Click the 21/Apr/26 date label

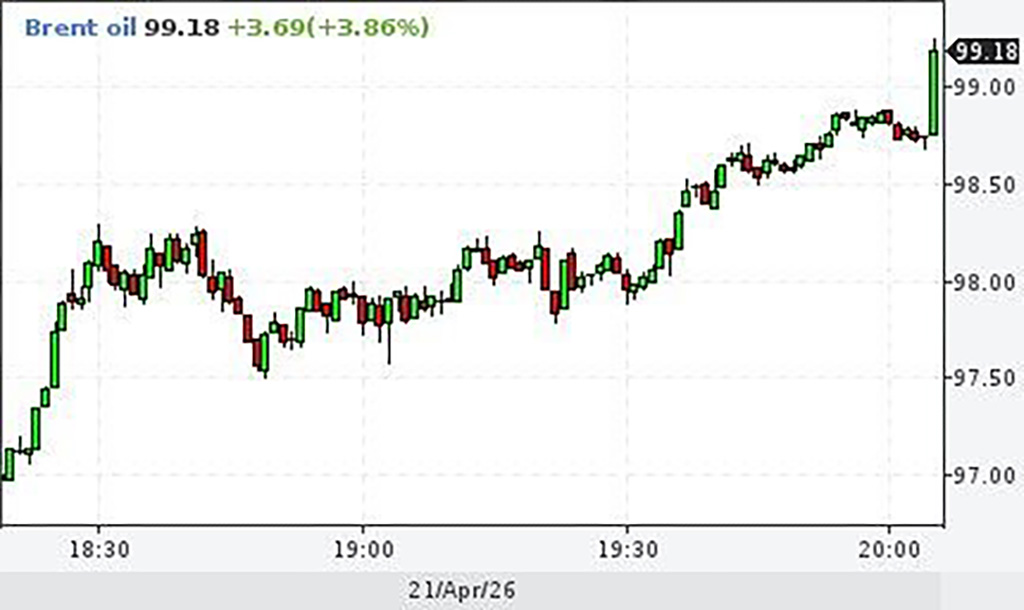[462, 590]
